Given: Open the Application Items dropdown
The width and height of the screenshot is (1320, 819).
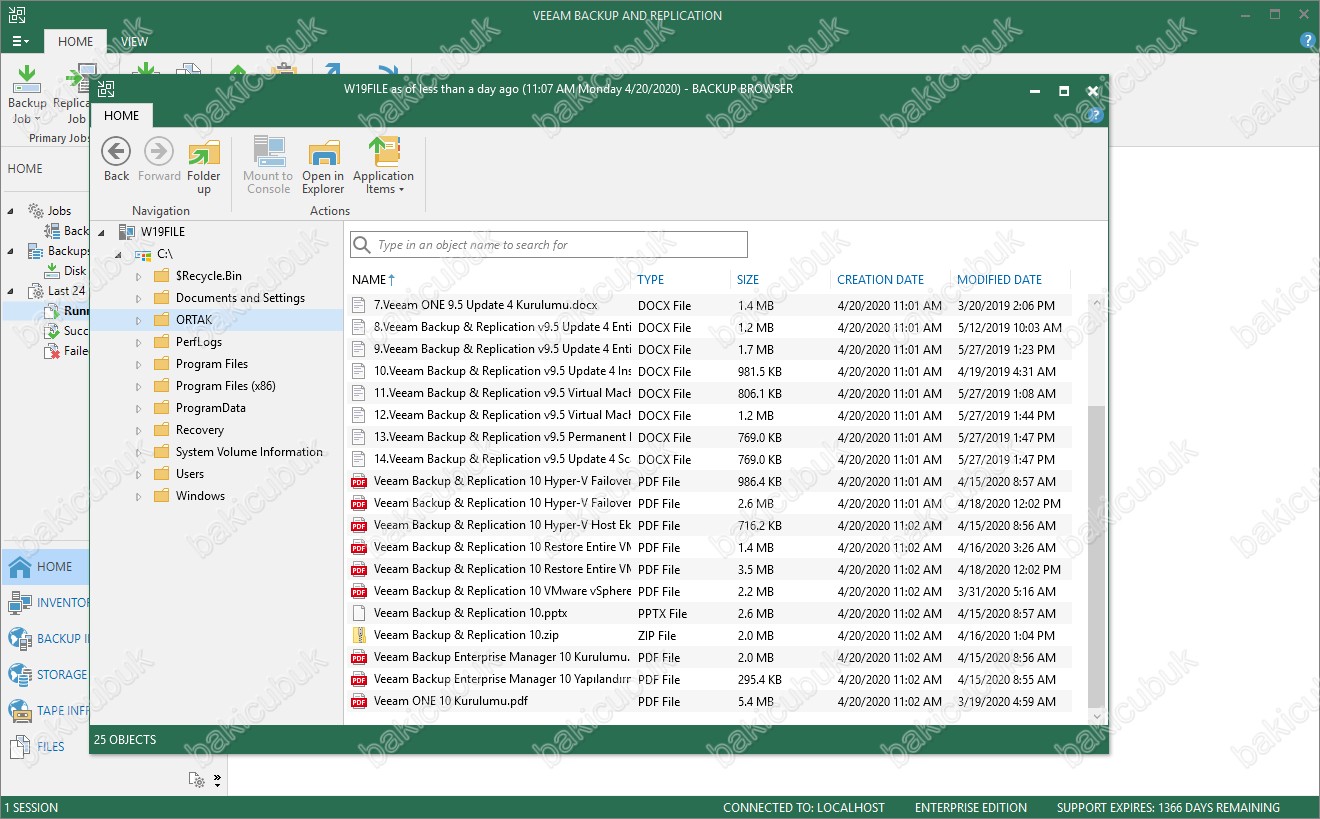Looking at the screenshot, I should [x=383, y=166].
